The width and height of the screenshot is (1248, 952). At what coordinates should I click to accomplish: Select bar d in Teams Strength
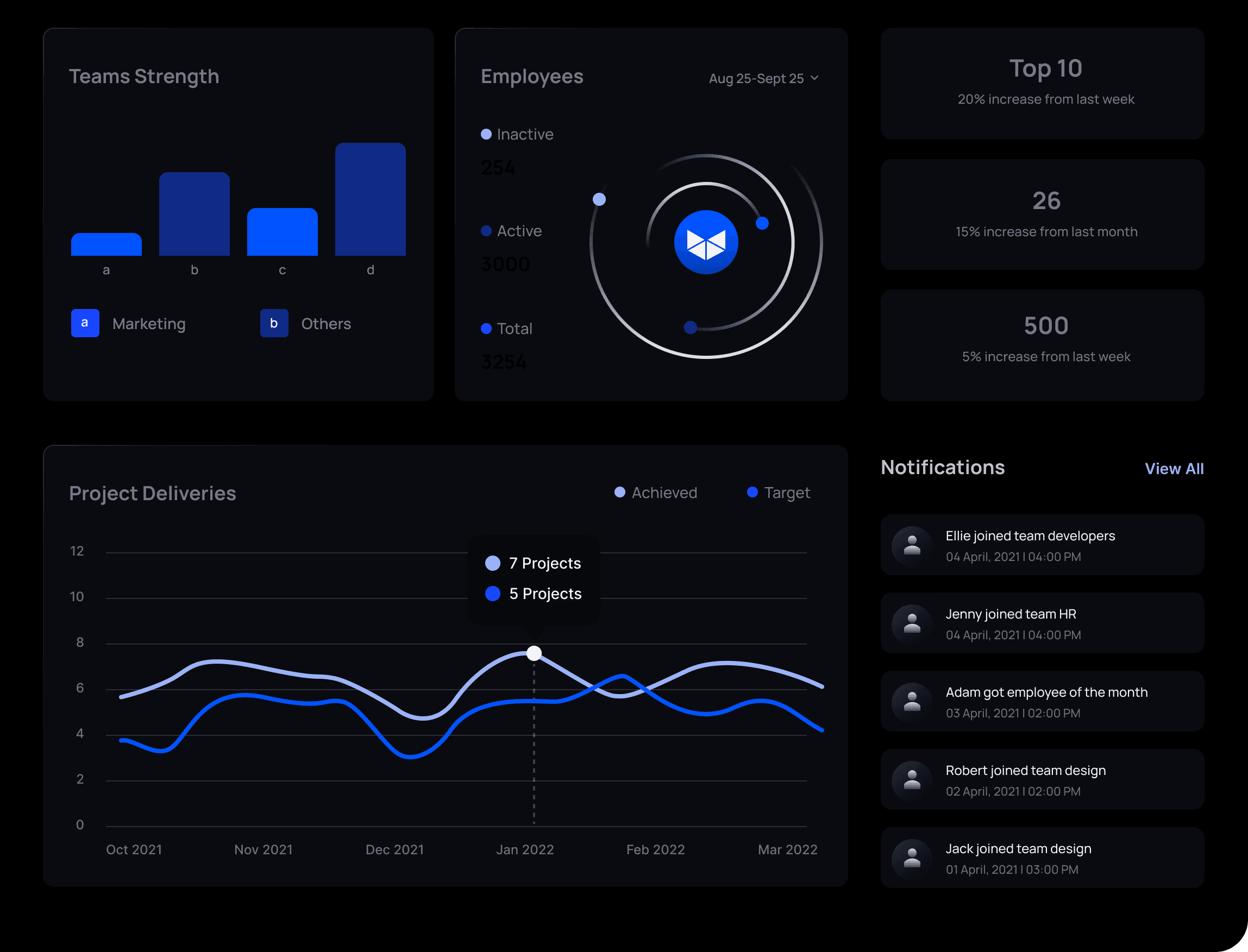pos(370,199)
